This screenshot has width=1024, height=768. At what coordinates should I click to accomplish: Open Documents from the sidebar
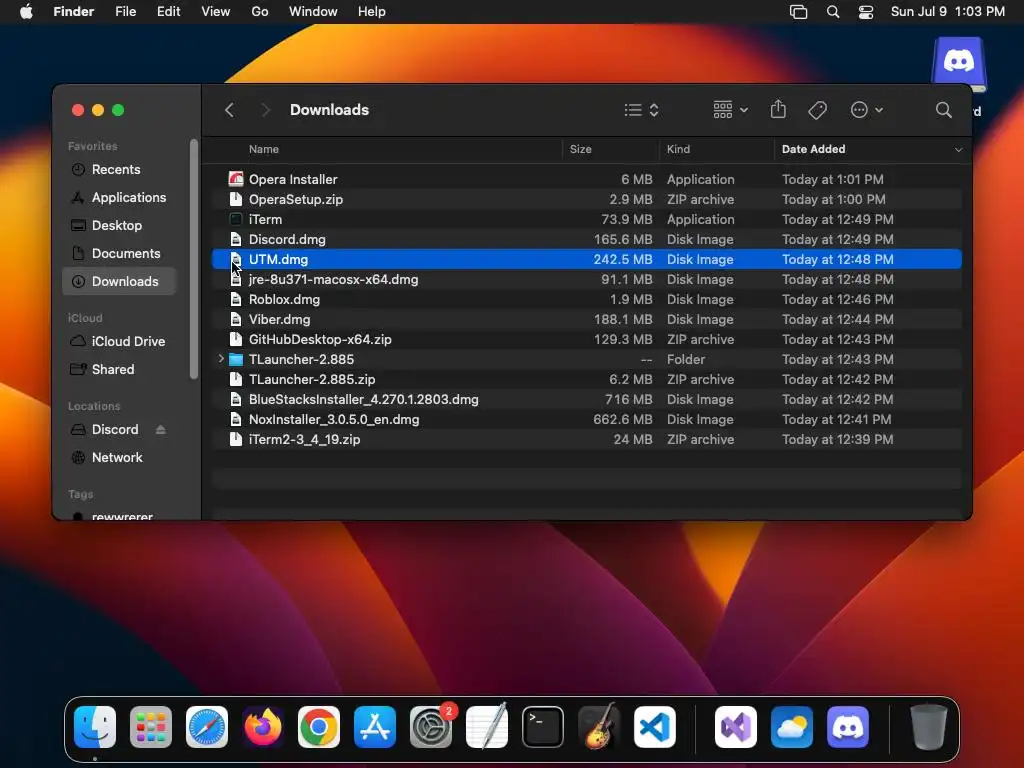tap(119, 253)
